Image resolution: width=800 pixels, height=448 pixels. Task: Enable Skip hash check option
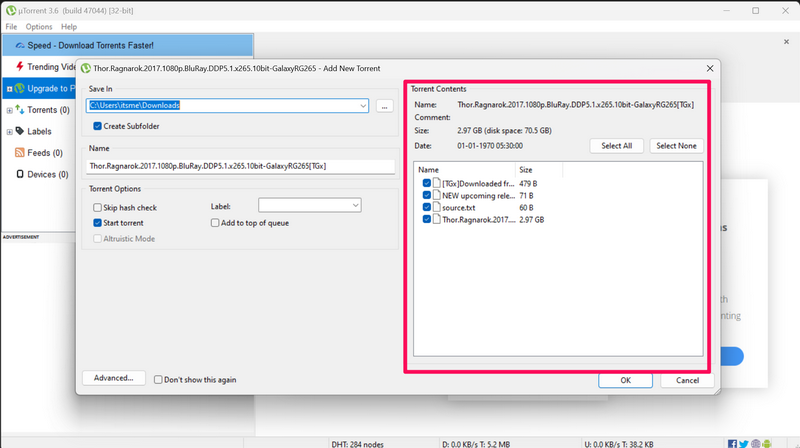[97, 207]
